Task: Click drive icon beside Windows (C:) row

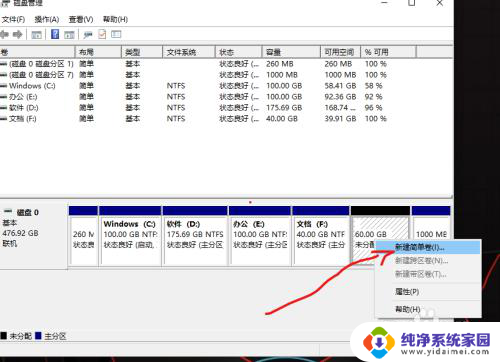Action: tap(3, 86)
